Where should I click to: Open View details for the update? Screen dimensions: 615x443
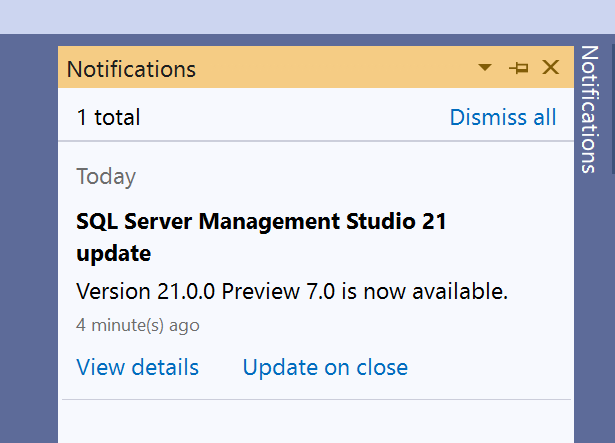coord(137,367)
